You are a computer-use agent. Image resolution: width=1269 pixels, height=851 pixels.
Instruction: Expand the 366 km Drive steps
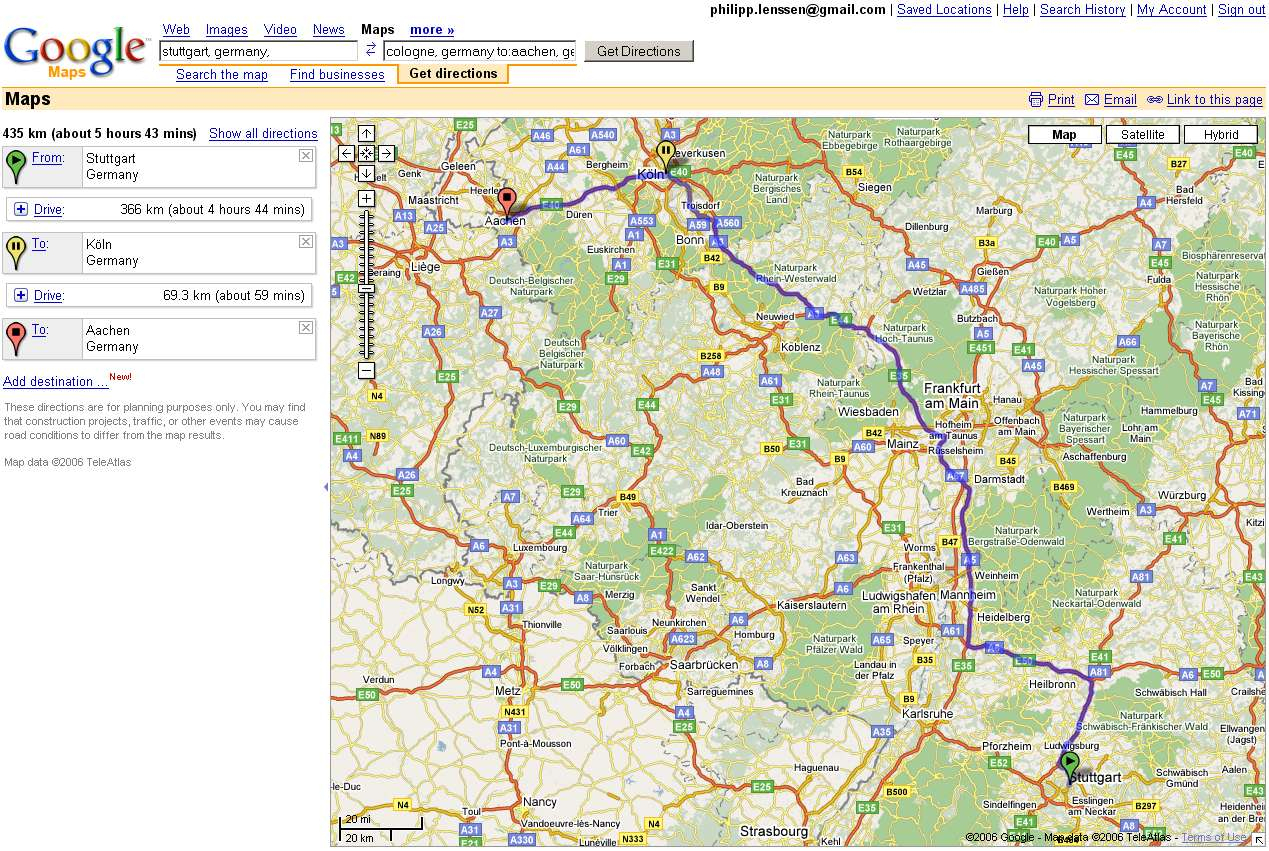click(21, 209)
